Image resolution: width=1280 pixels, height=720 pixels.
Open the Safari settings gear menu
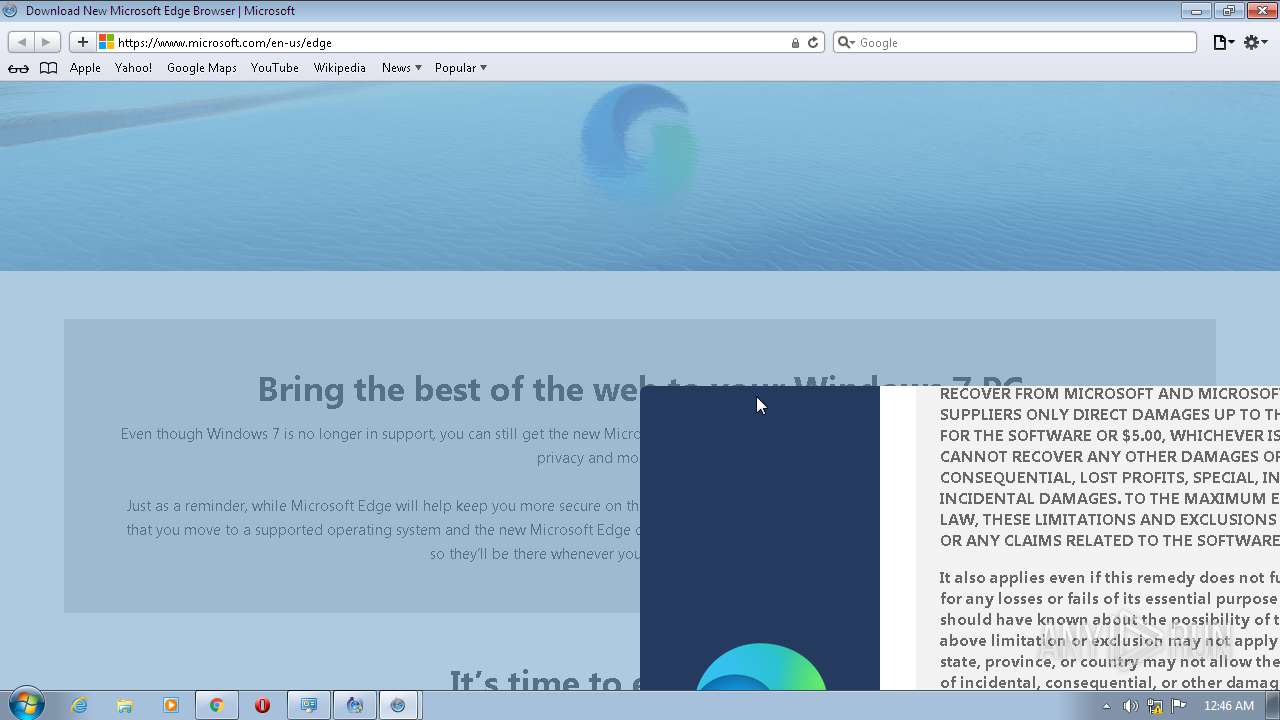click(1255, 42)
